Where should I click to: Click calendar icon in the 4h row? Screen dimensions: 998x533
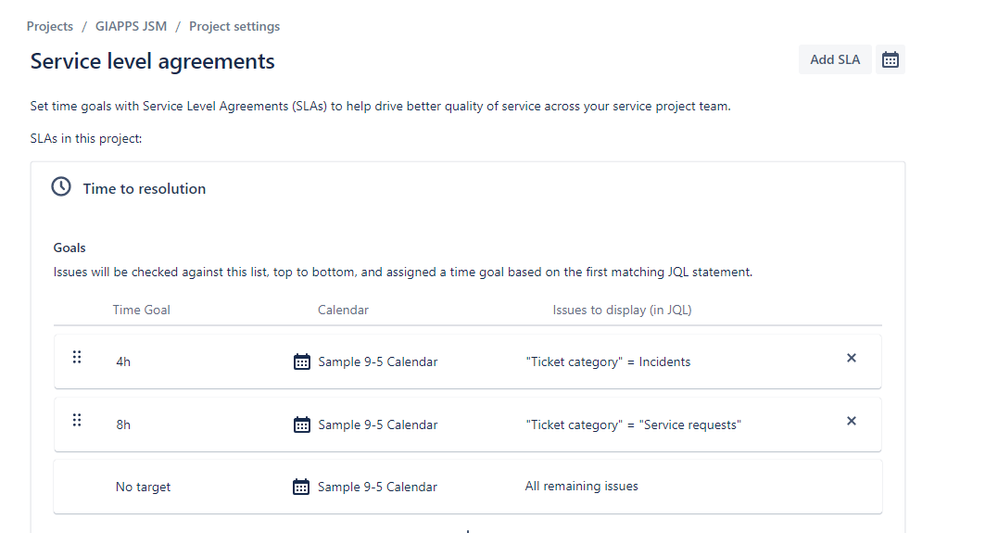click(x=302, y=362)
